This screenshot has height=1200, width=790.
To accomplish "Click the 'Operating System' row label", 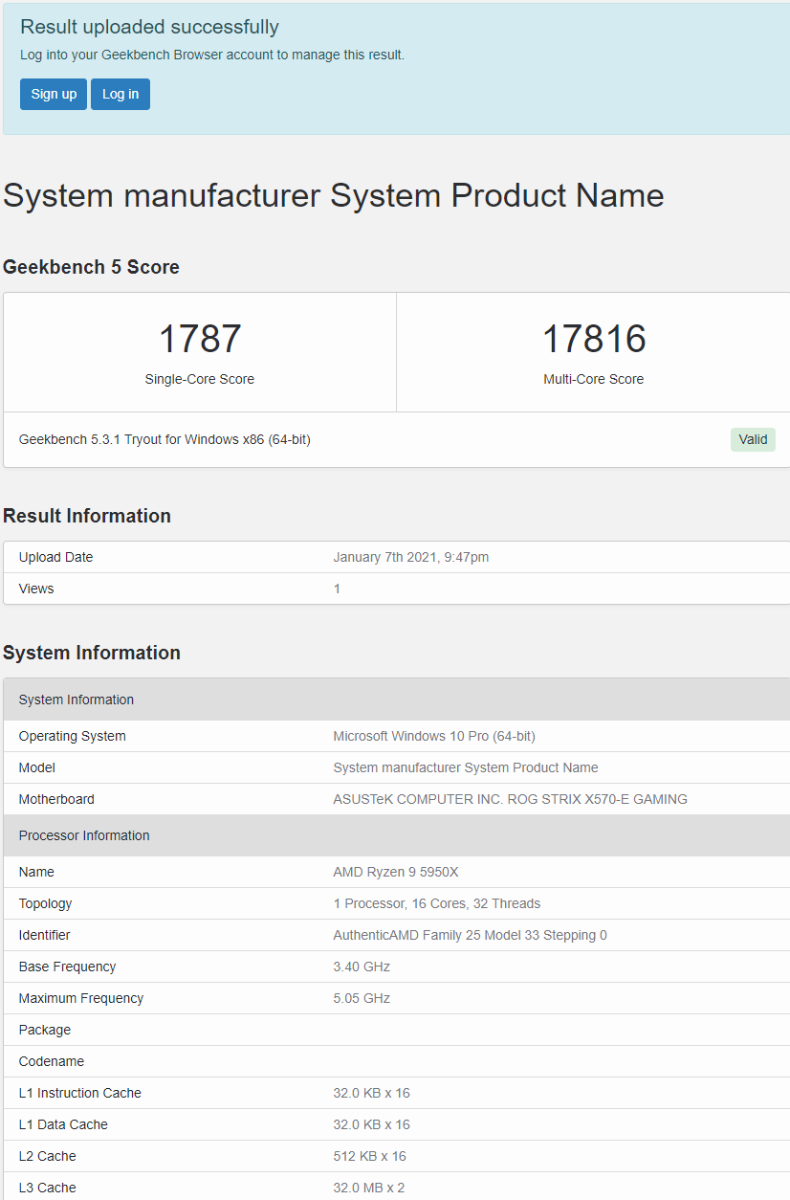I will pyautogui.click(x=72, y=736).
